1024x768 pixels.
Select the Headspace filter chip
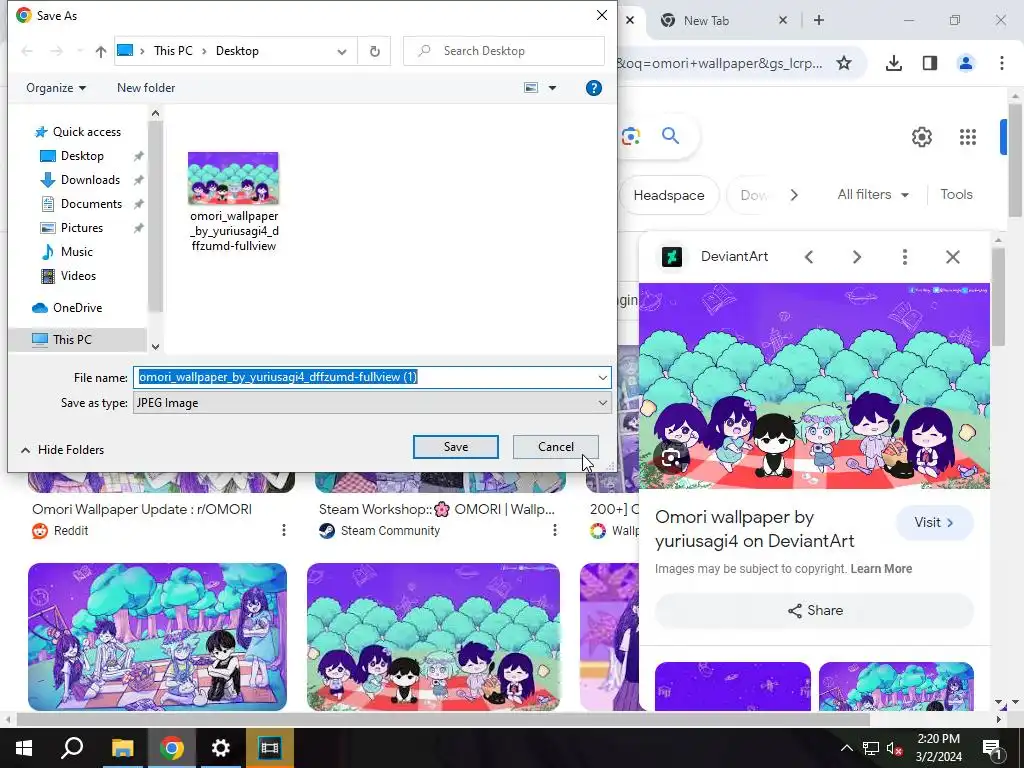point(669,195)
